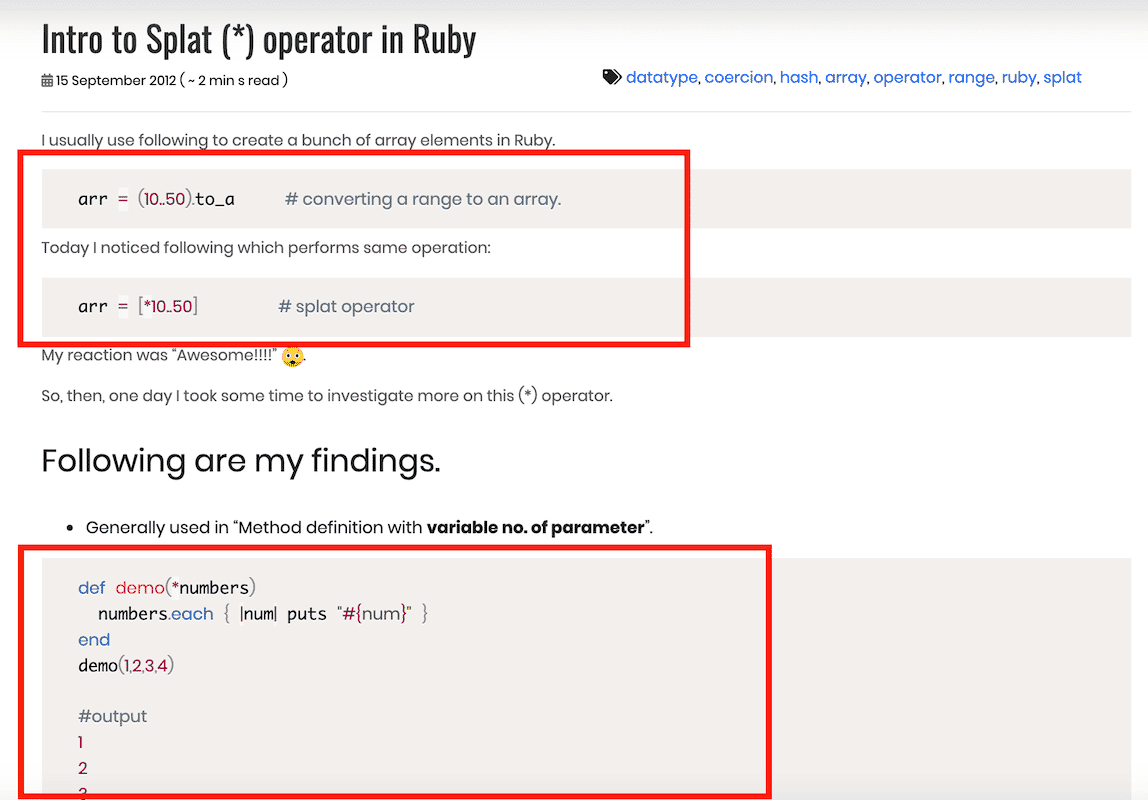Click the def demo(*numbers) code line
Viewport: 1148px width, 800px height.
coord(167,588)
